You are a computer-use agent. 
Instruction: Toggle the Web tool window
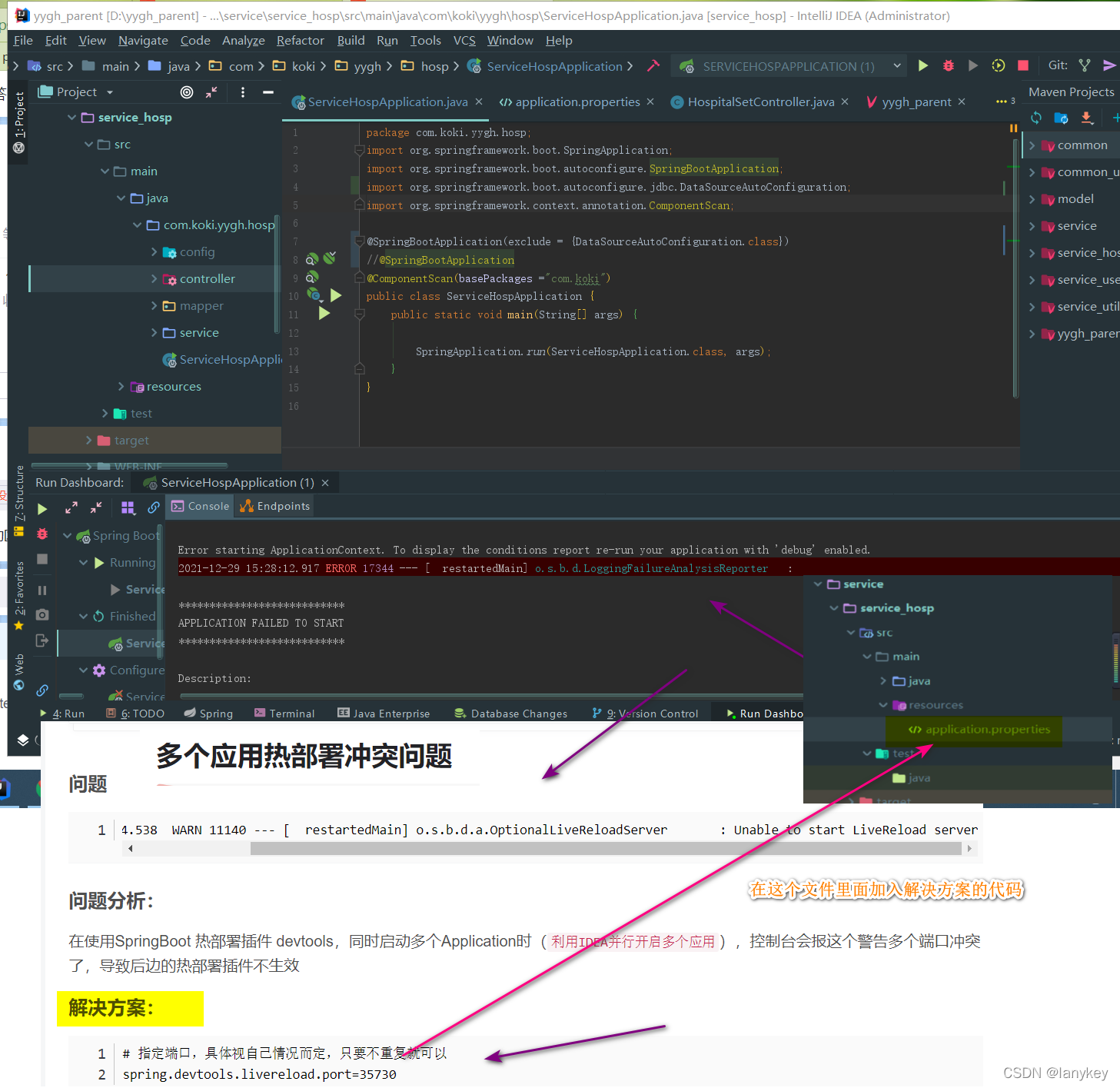[19, 672]
